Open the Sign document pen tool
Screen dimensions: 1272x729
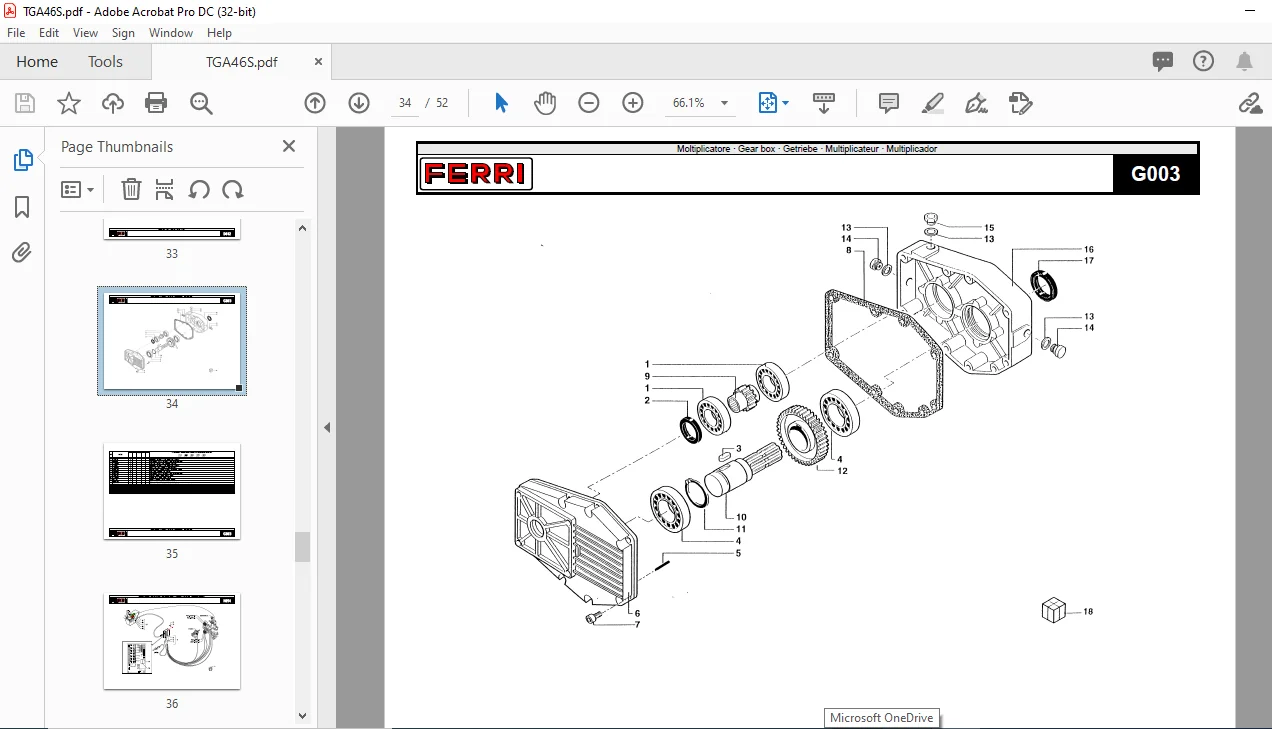click(x=976, y=103)
